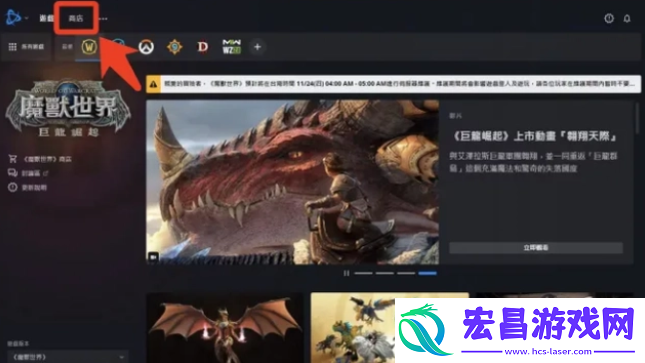Expand the chevron beside the Battle.net logo
The height and width of the screenshot is (363, 645).
(x=27, y=19)
